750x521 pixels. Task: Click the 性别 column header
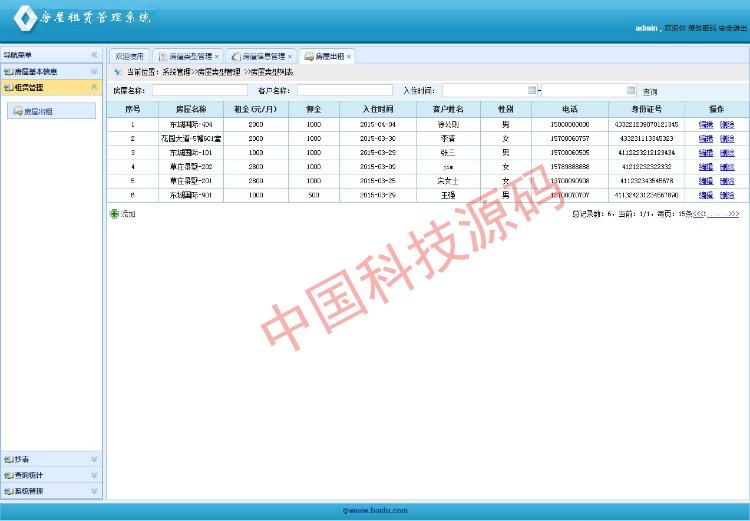pyautogui.click(x=506, y=109)
